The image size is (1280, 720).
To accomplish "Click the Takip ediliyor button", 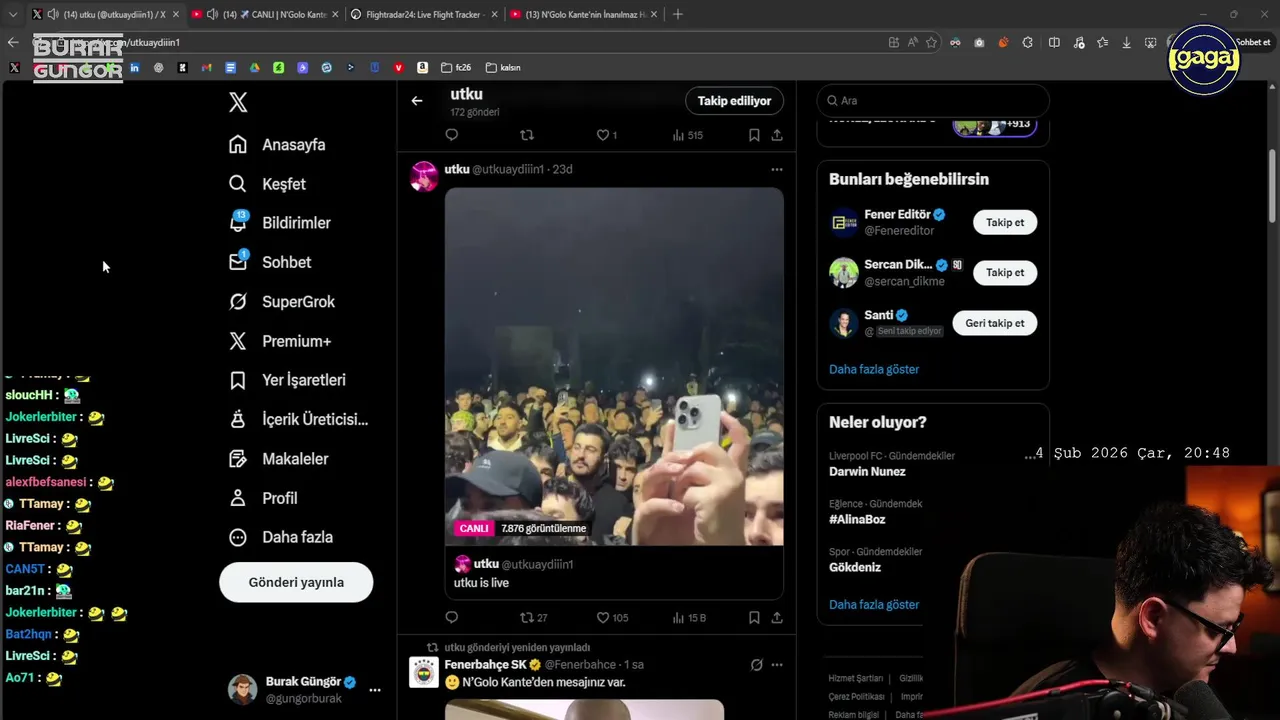I will pos(734,101).
